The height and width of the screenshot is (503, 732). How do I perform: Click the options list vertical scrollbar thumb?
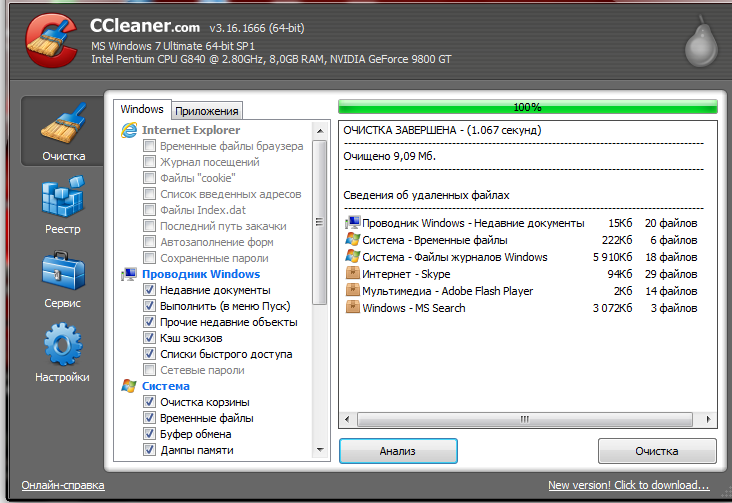click(x=320, y=222)
